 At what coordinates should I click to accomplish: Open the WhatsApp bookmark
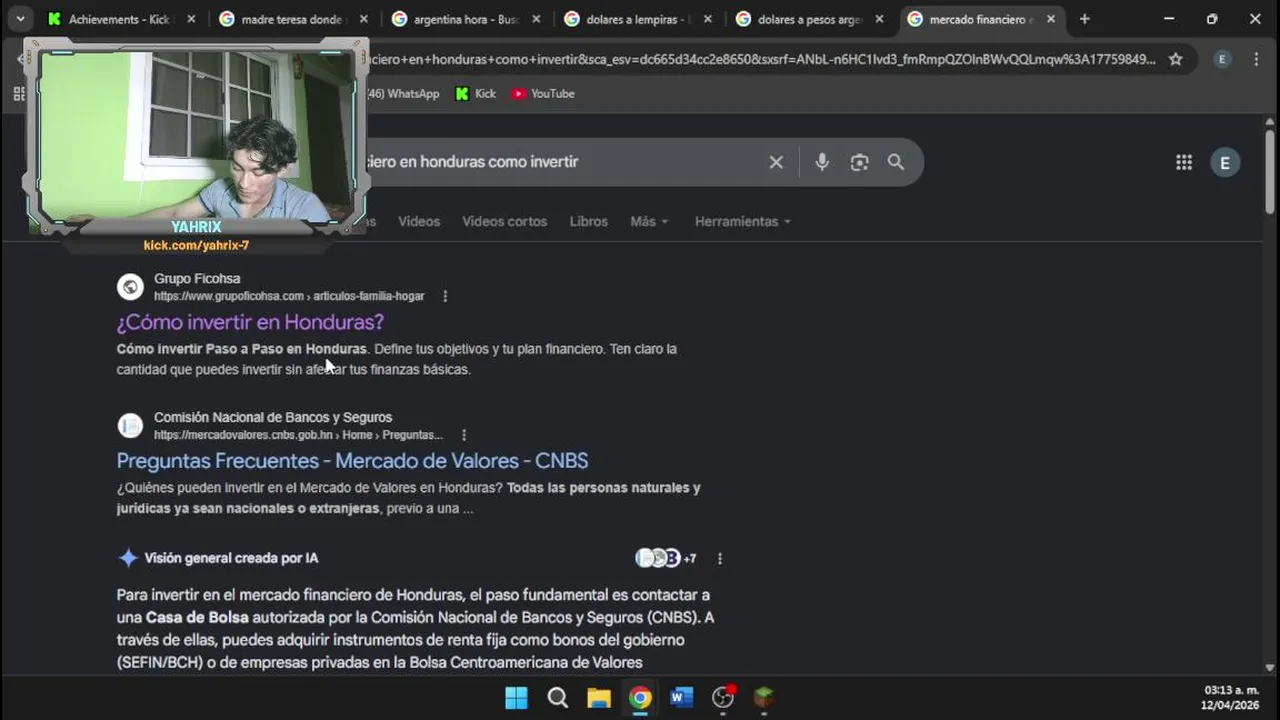click(x=404, y=94)
